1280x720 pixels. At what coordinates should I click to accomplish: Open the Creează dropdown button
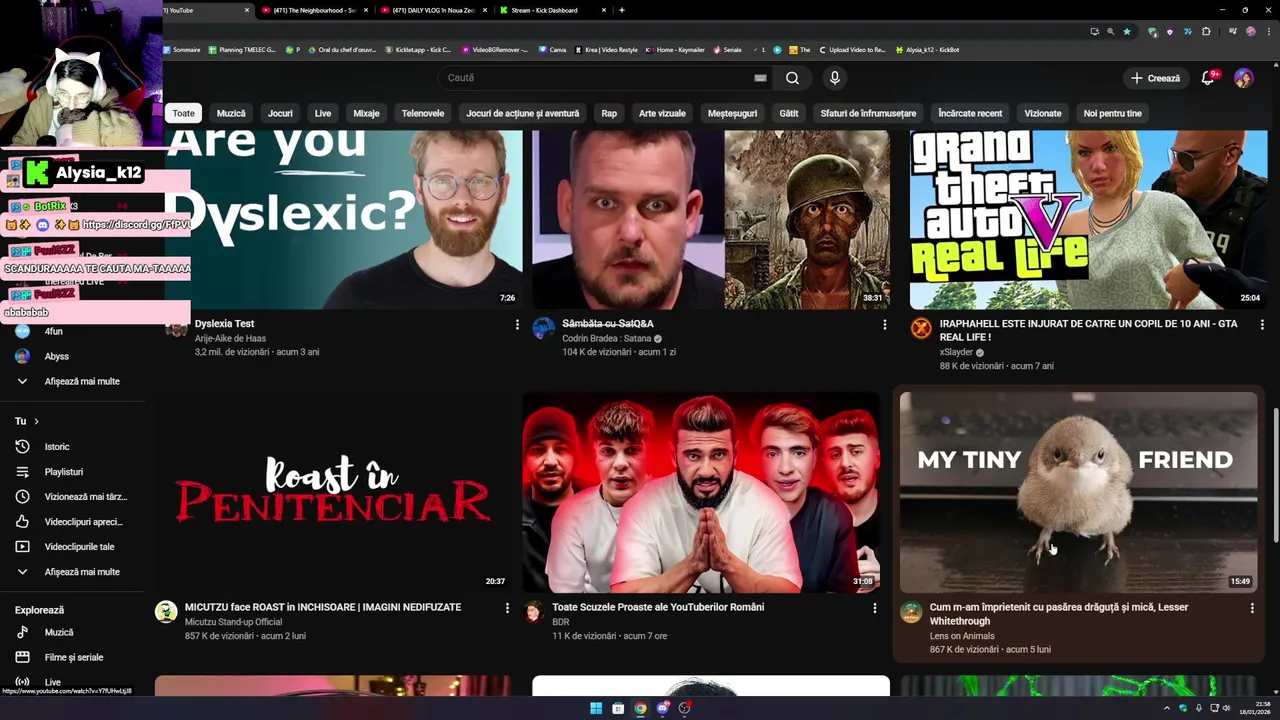coord(1156,78)
